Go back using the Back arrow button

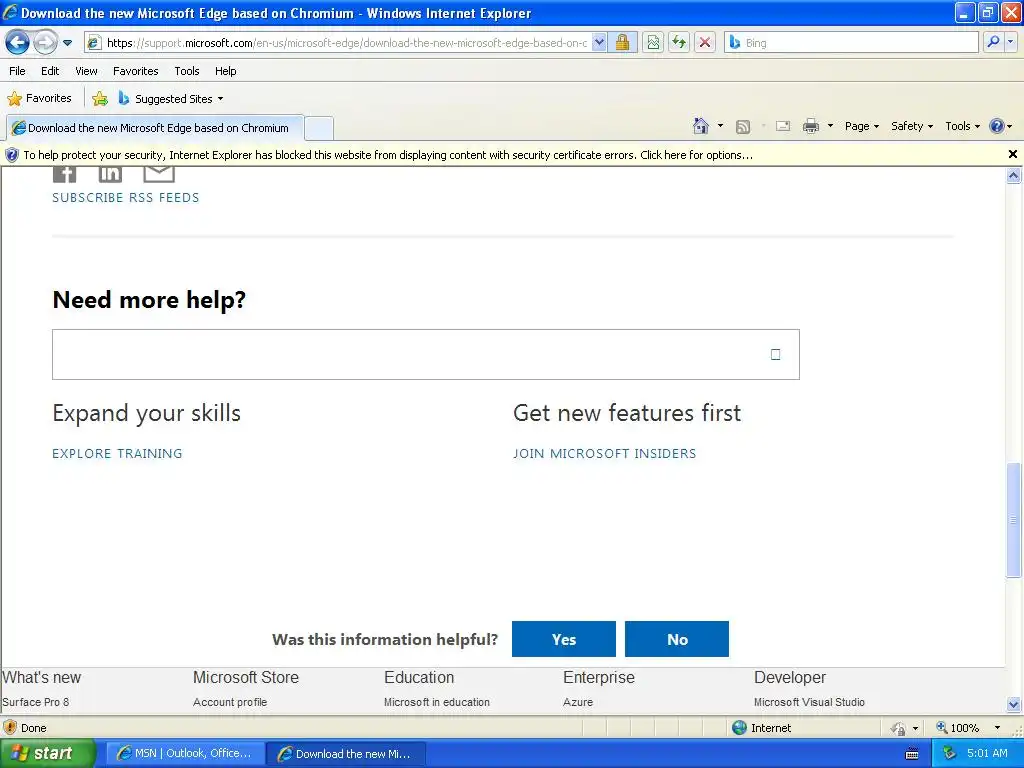18,43
